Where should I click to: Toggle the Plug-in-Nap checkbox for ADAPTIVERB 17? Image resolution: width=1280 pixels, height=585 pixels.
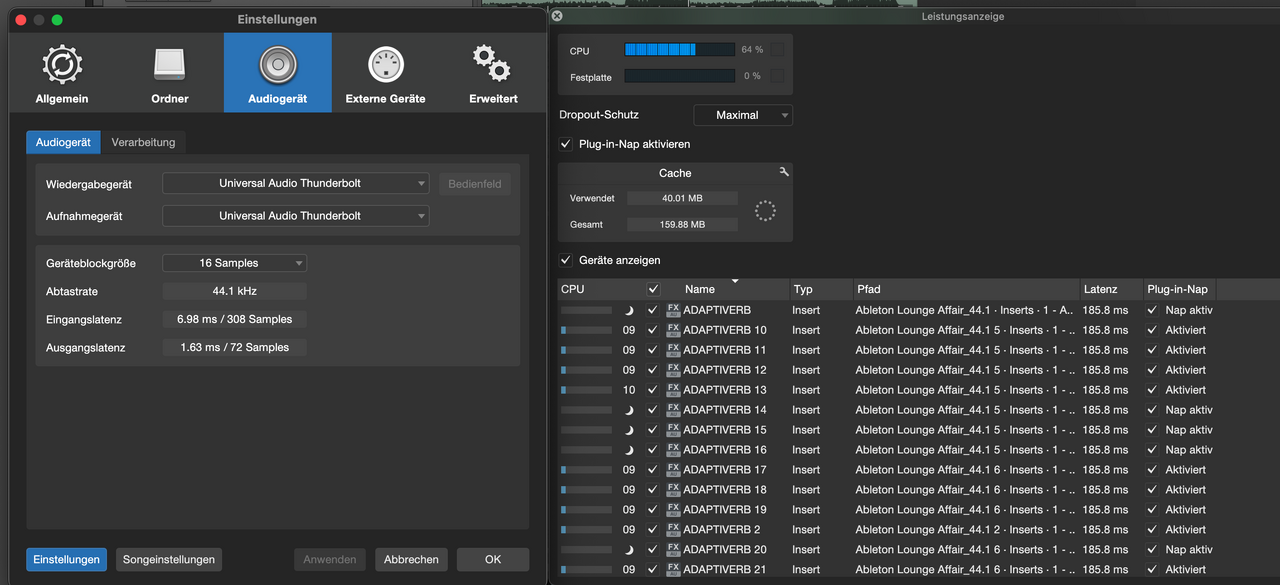pyautogui.click(x=1152, y=470)
